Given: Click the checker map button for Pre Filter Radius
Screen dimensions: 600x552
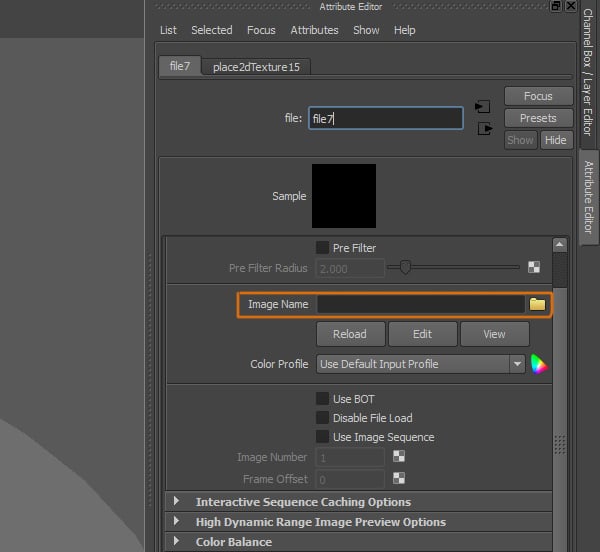Looking at the screenshot, I should [534, 268].
